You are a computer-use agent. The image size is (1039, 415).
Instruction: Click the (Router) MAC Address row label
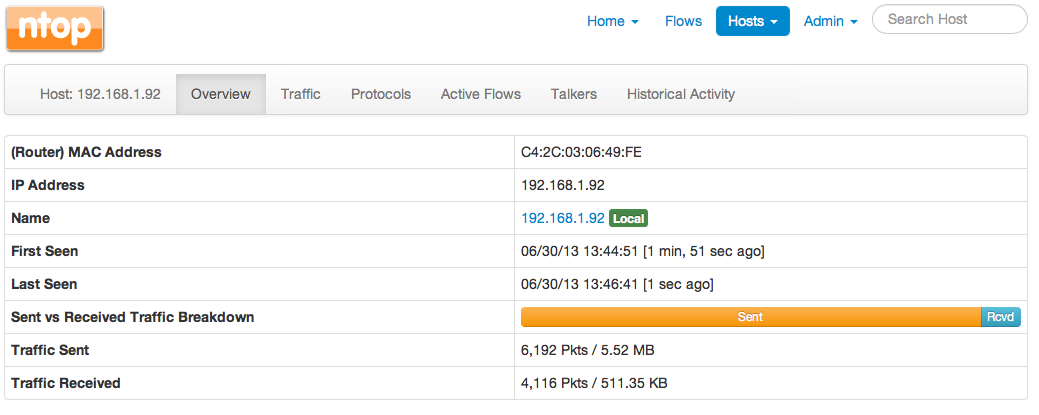86,152
